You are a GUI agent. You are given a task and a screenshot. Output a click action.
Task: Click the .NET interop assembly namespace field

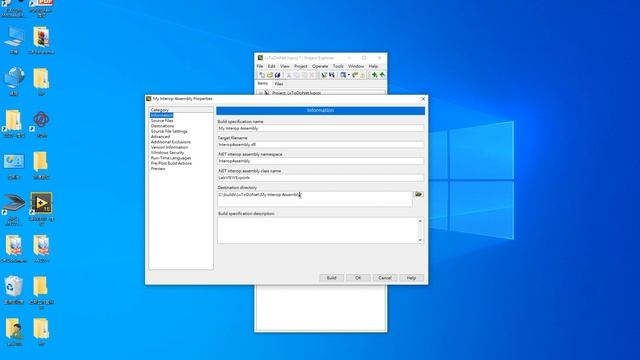pyautogui.click(x=320, y=161)
